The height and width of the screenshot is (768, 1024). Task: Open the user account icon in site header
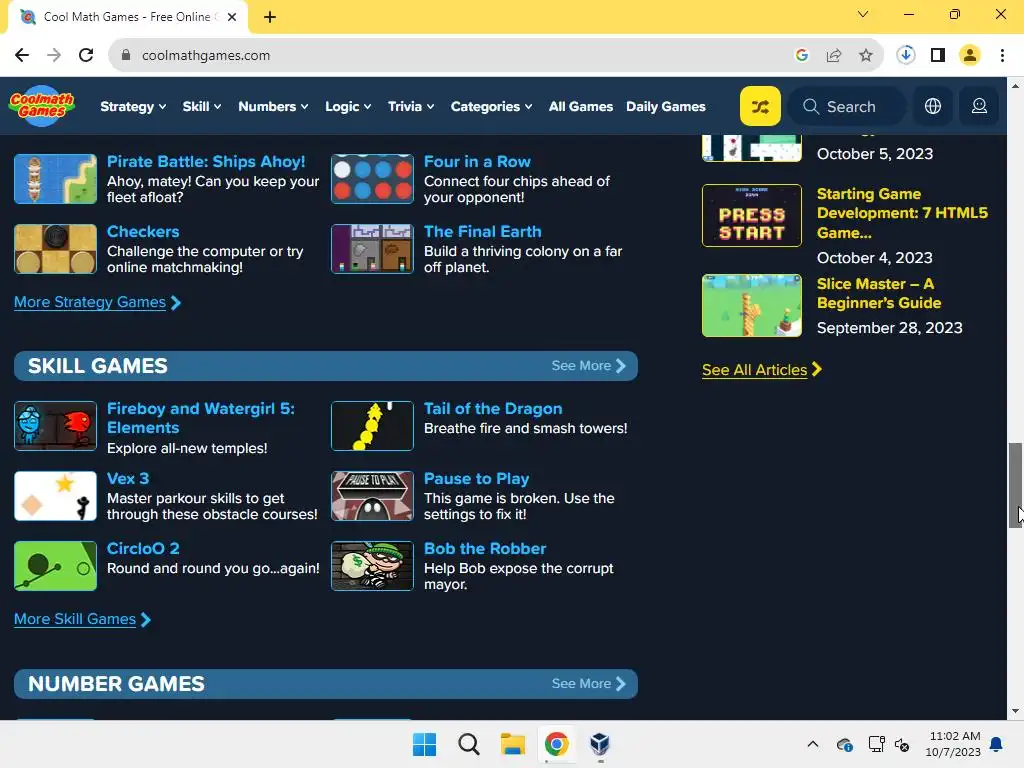click(979, 106)
